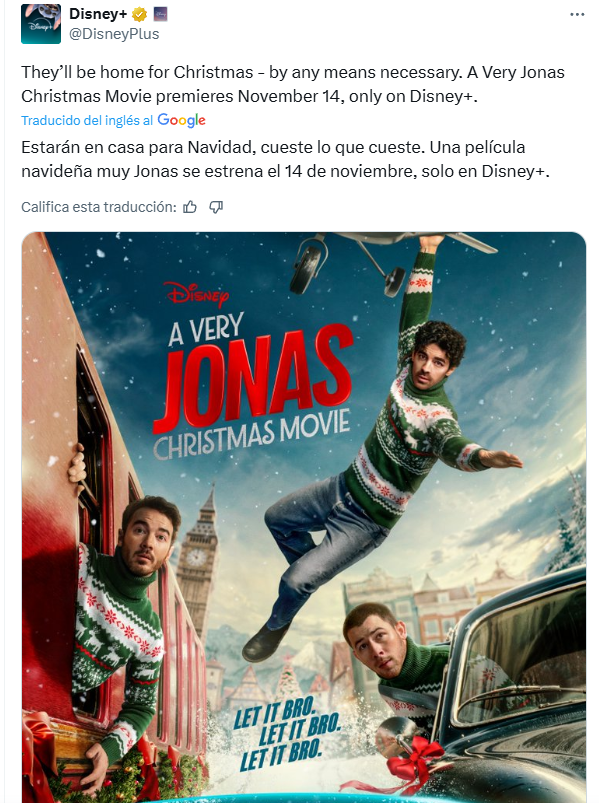599x803 pixels.
Task: Click the airplane landing wheel in poster
Action: 308,266
